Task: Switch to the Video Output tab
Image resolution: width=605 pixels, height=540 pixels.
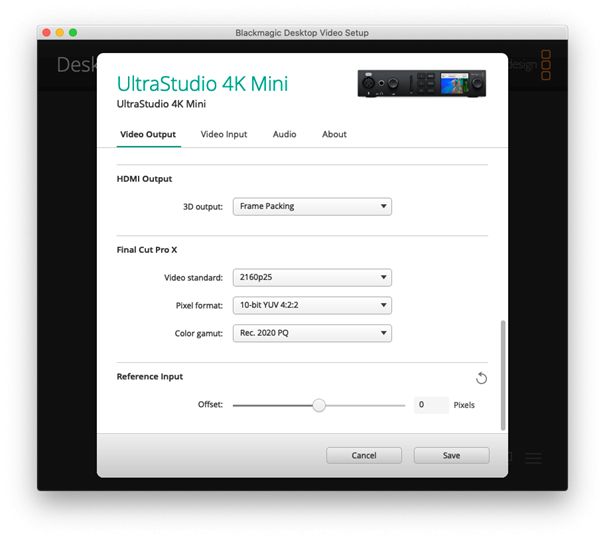Action: coord(148,134)
